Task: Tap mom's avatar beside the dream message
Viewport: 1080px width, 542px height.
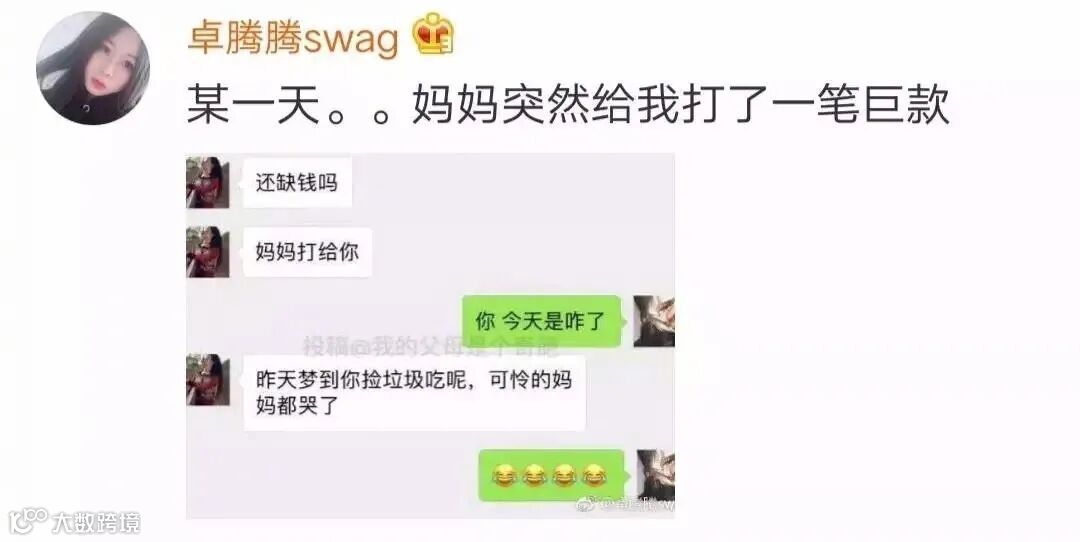Action: pos(208,379)
